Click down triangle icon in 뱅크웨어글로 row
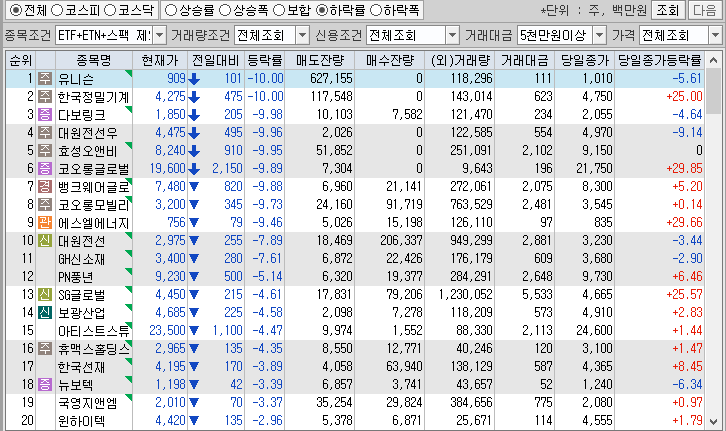Viewport: 726px width, 431px height. tap(194, 187)
